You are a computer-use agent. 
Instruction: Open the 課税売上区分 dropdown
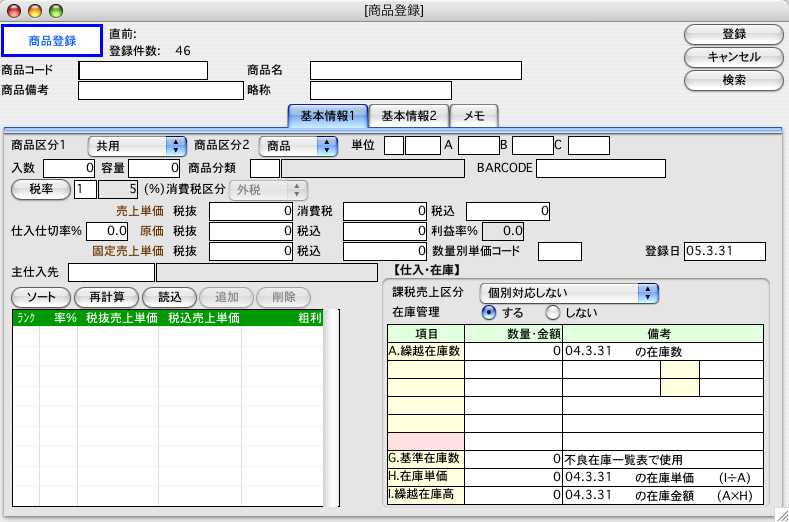coord(569,293)
